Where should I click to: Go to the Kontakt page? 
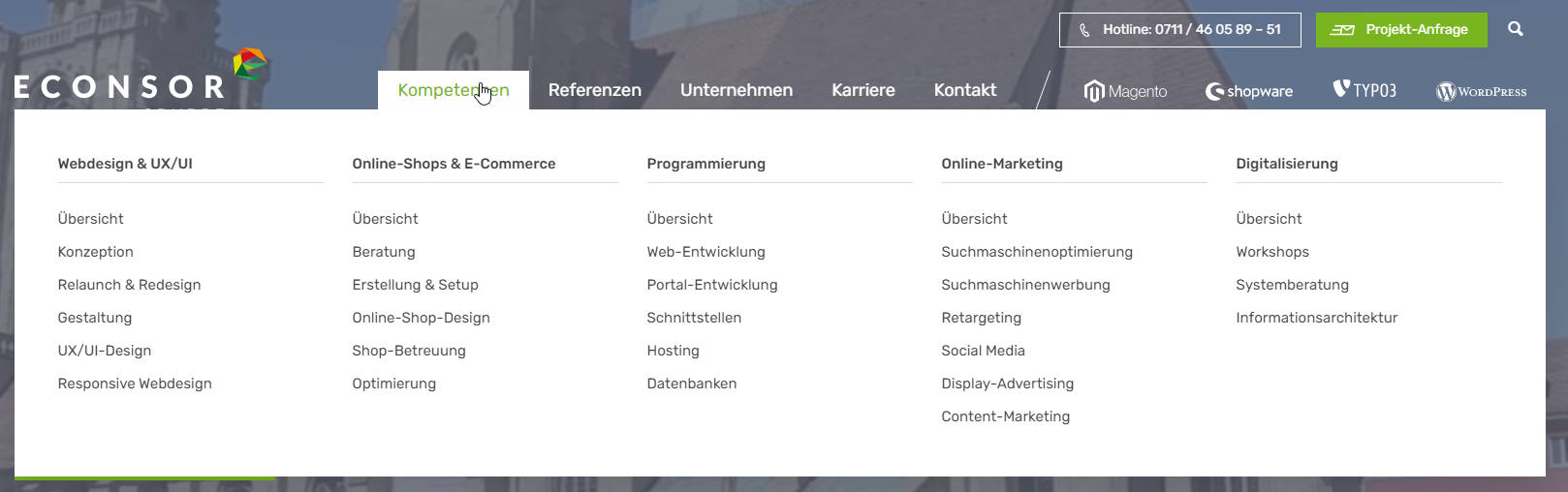point(964,90)
